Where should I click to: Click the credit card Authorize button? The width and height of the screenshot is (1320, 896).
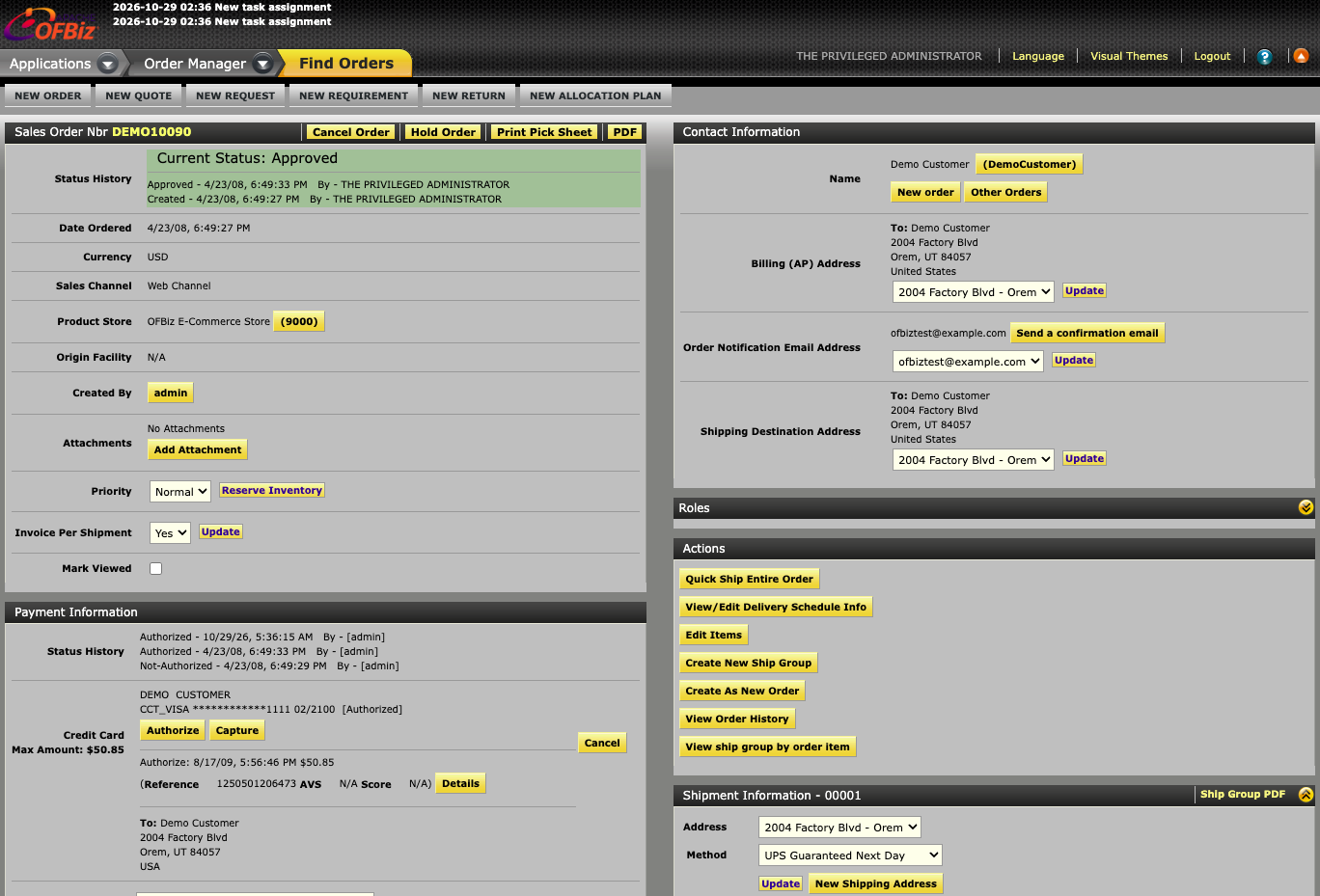173,730
